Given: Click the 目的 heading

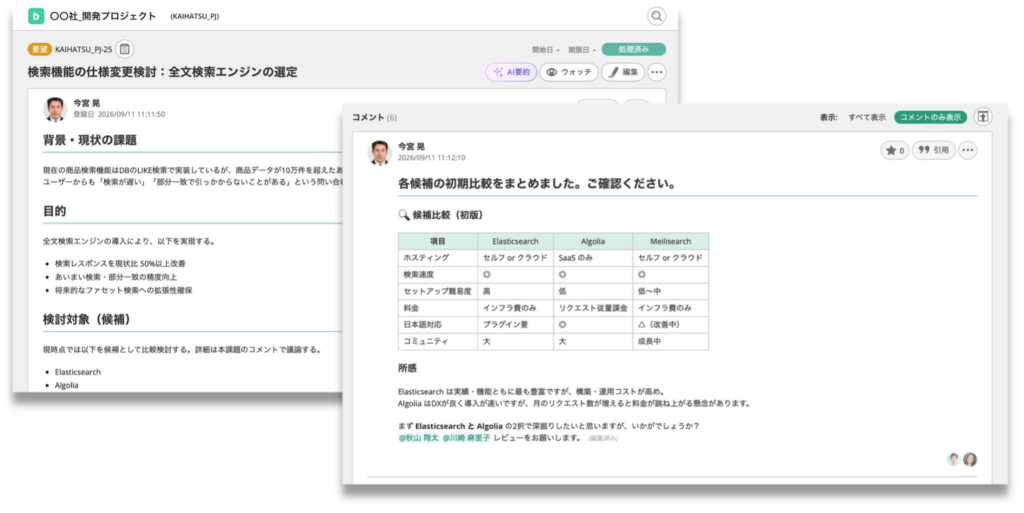Looking at the screenshot, I should (55, 211).
